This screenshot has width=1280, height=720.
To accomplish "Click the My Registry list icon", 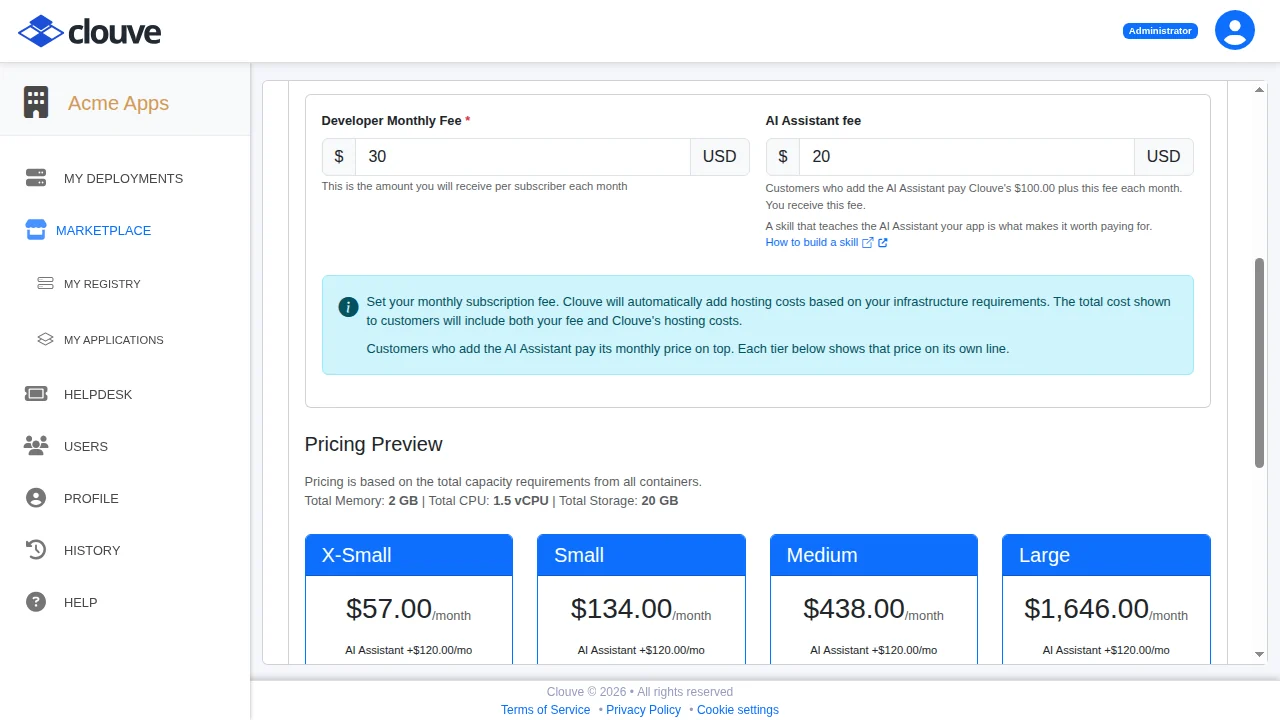I will [x=45, y=284].
